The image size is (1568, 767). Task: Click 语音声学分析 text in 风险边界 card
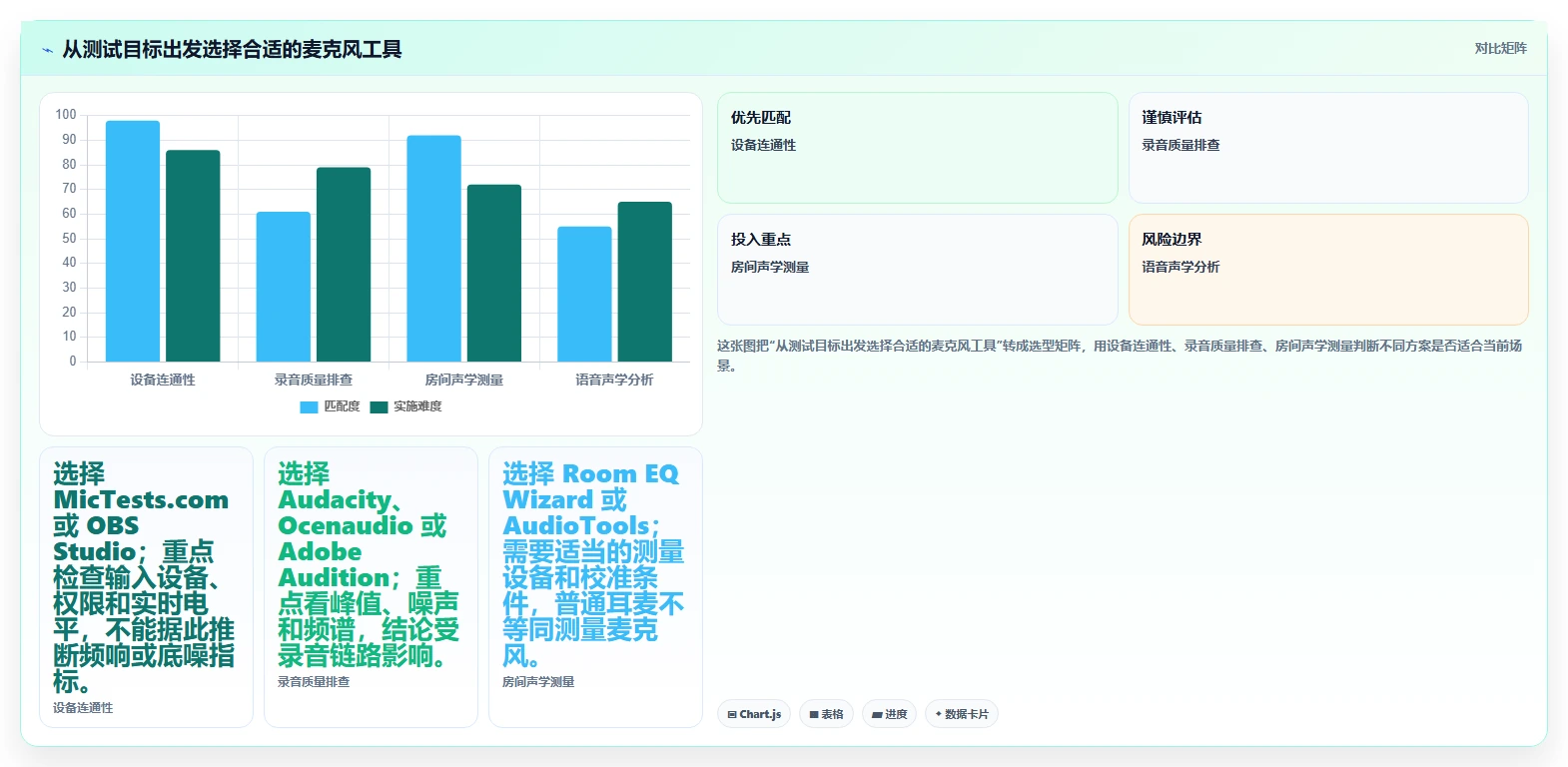[1180, 267]
